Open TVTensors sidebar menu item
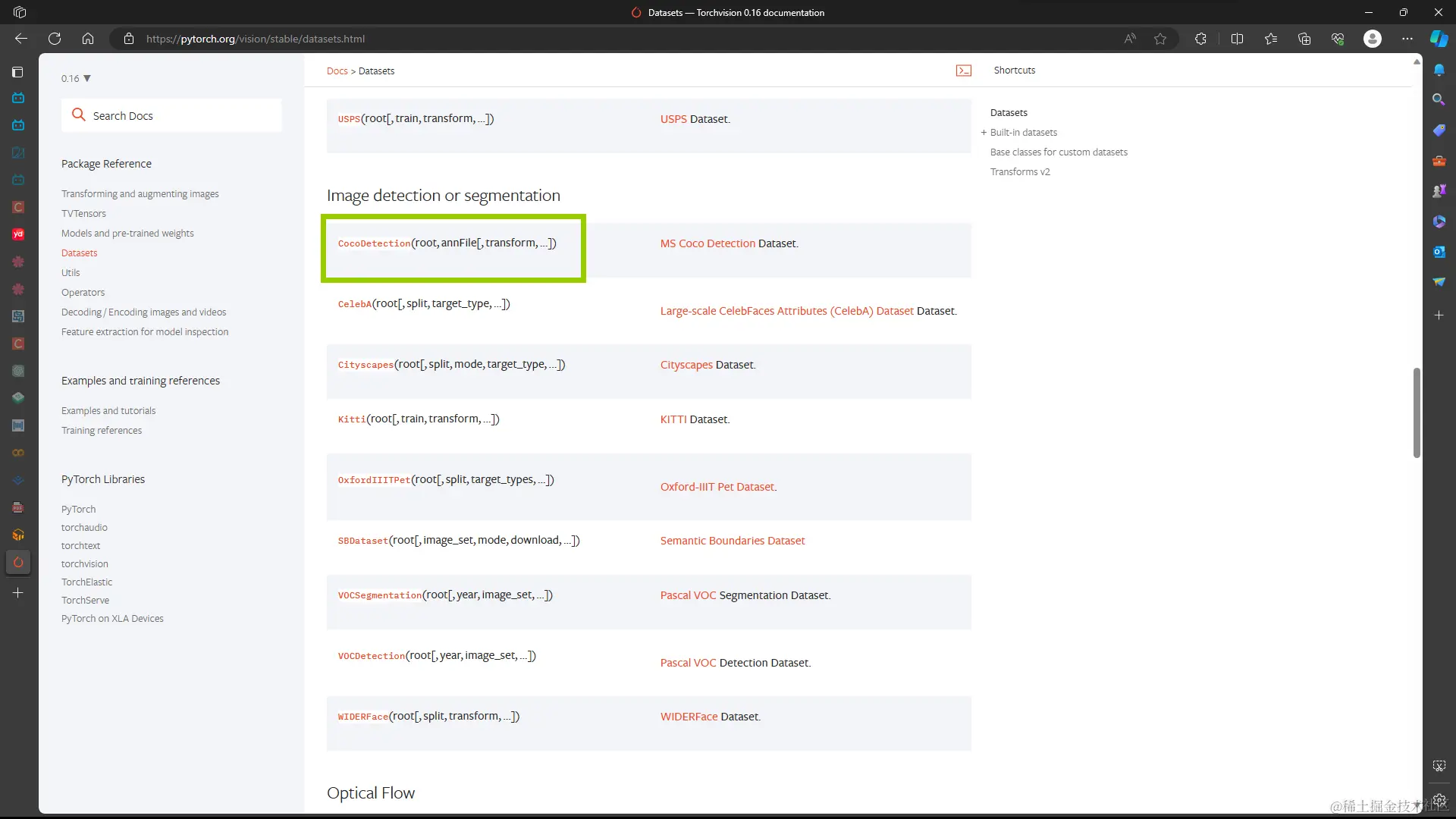Image resolution: width=1456 pixels, height=819 pixels. coord(83,214)
